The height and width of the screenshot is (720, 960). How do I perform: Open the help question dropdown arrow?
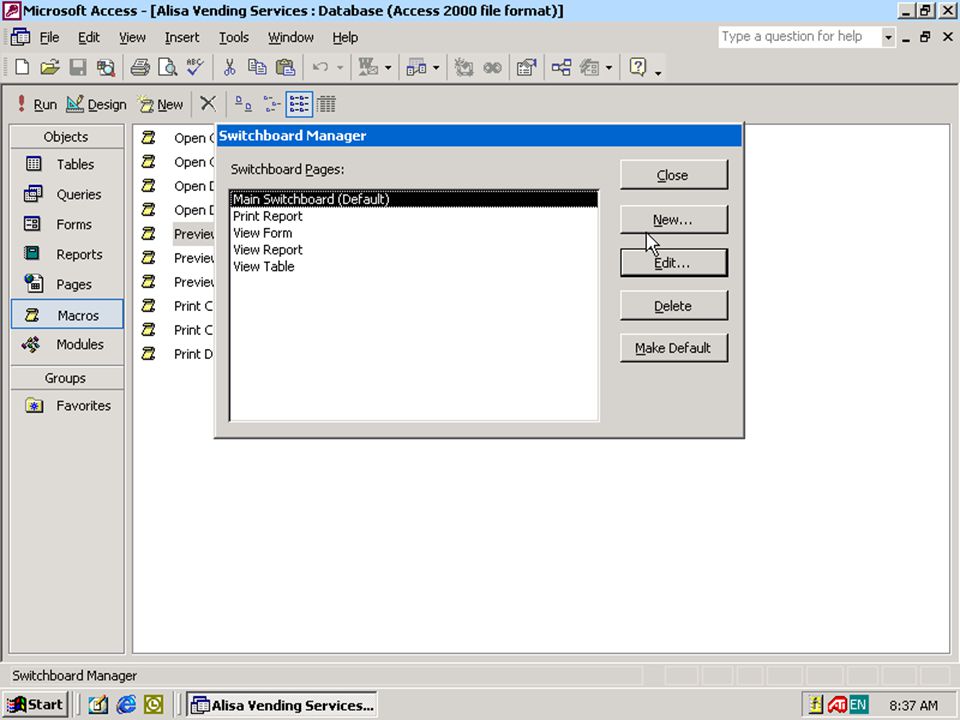[888, 37]
